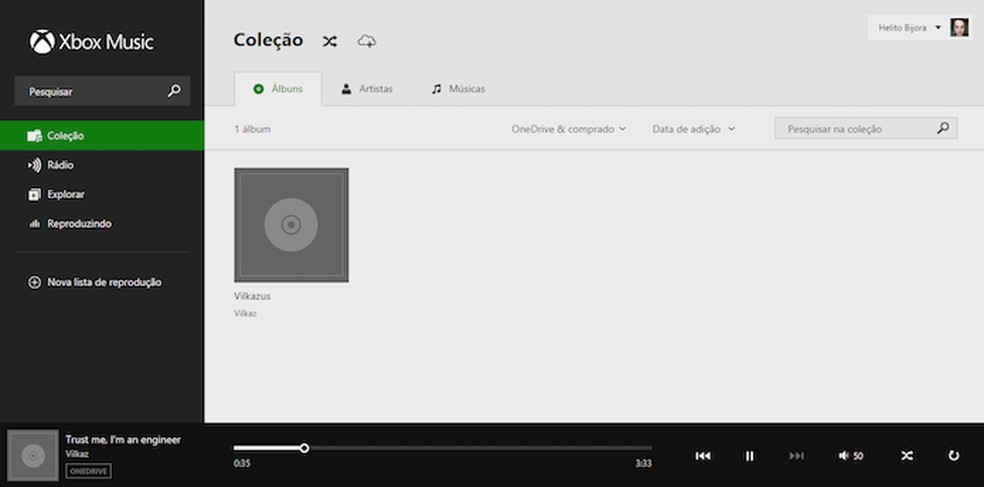Skip to the previous track
Viewport: 984px width, 487px height.
click(x=703, y=456)
